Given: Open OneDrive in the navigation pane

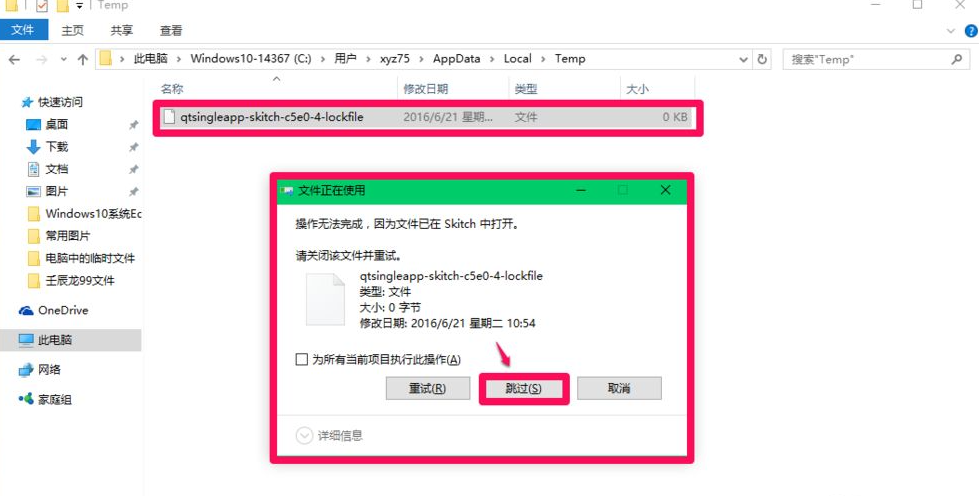Looking at the screenshot, I should pyautogui.click(x=62, y=310).
